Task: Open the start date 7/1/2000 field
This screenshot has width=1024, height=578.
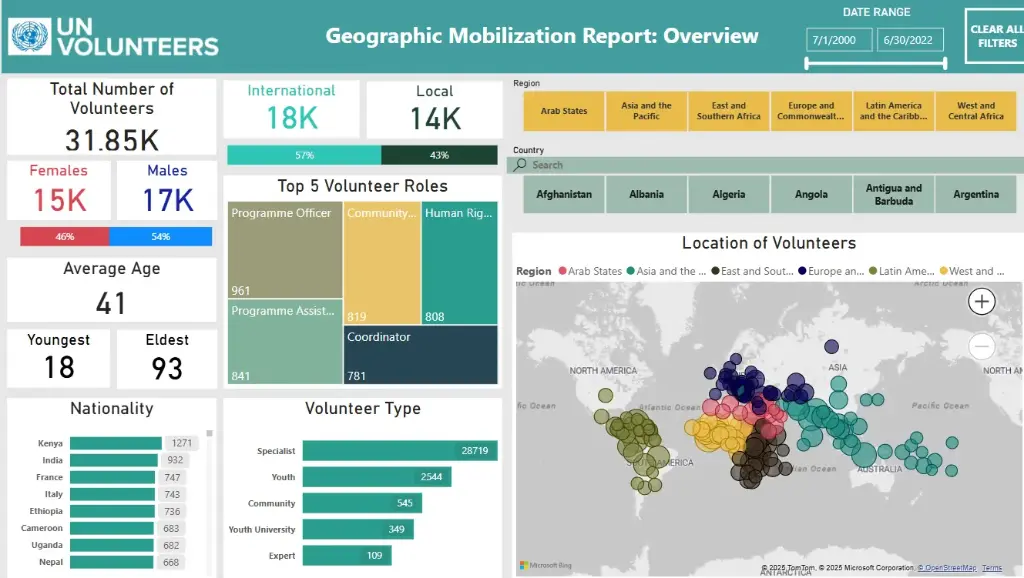Action: [x=838, y=39]
